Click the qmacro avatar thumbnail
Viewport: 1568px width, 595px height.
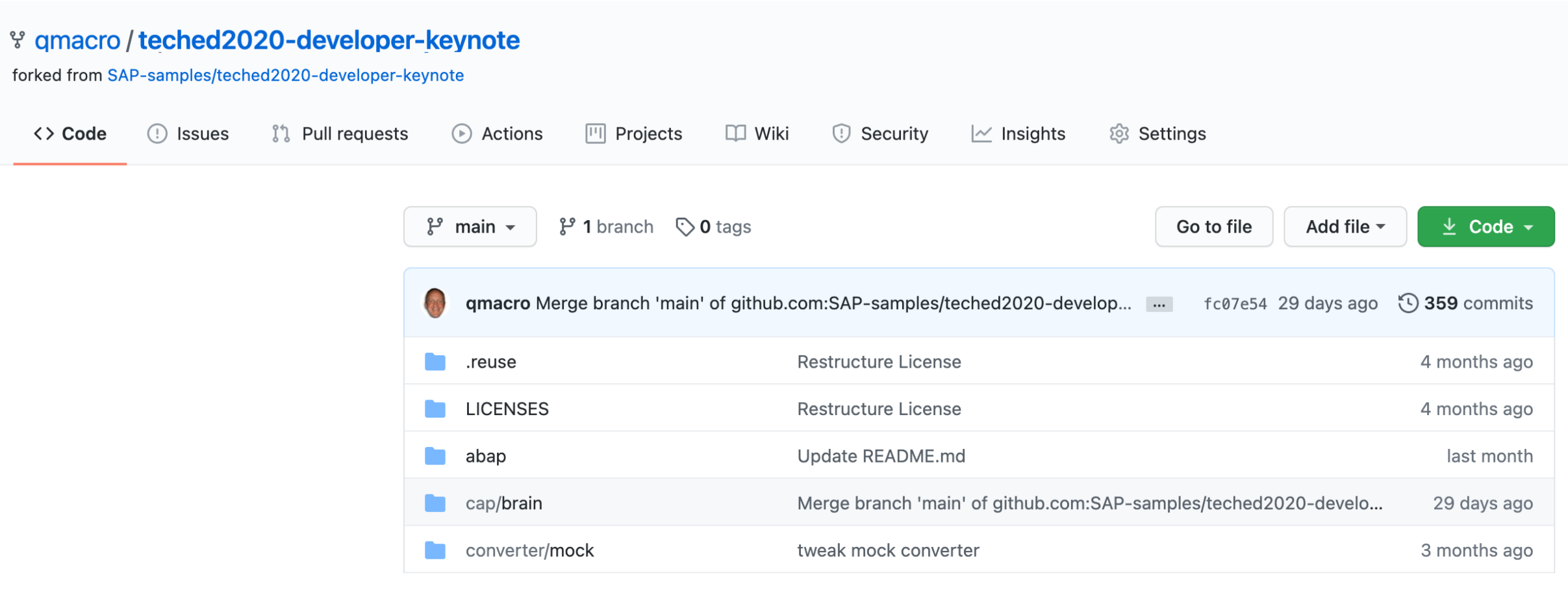435,303
